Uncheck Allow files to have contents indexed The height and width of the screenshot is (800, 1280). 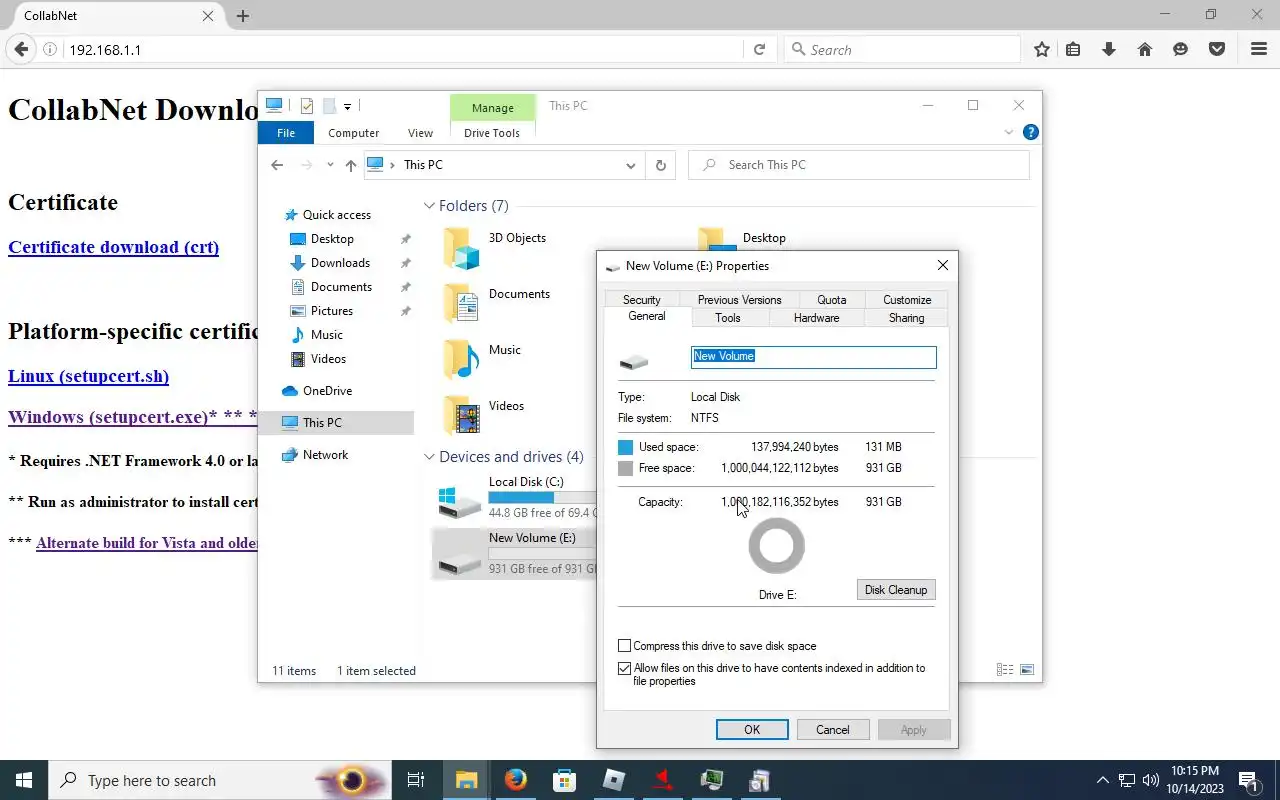point(625,668)
